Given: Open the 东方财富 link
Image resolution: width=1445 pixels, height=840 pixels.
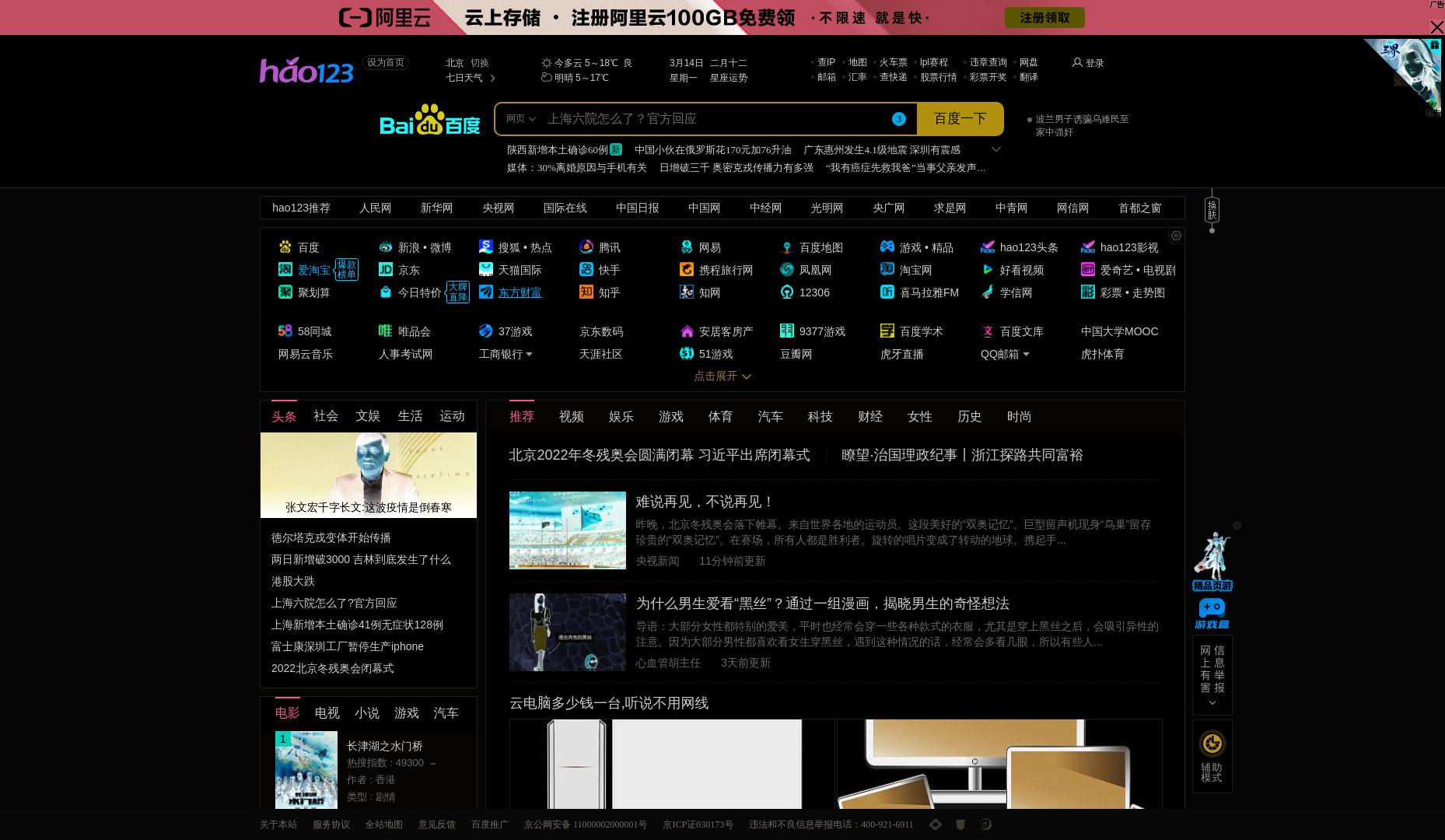Looking at the screenshot, I should coord(520,292).
